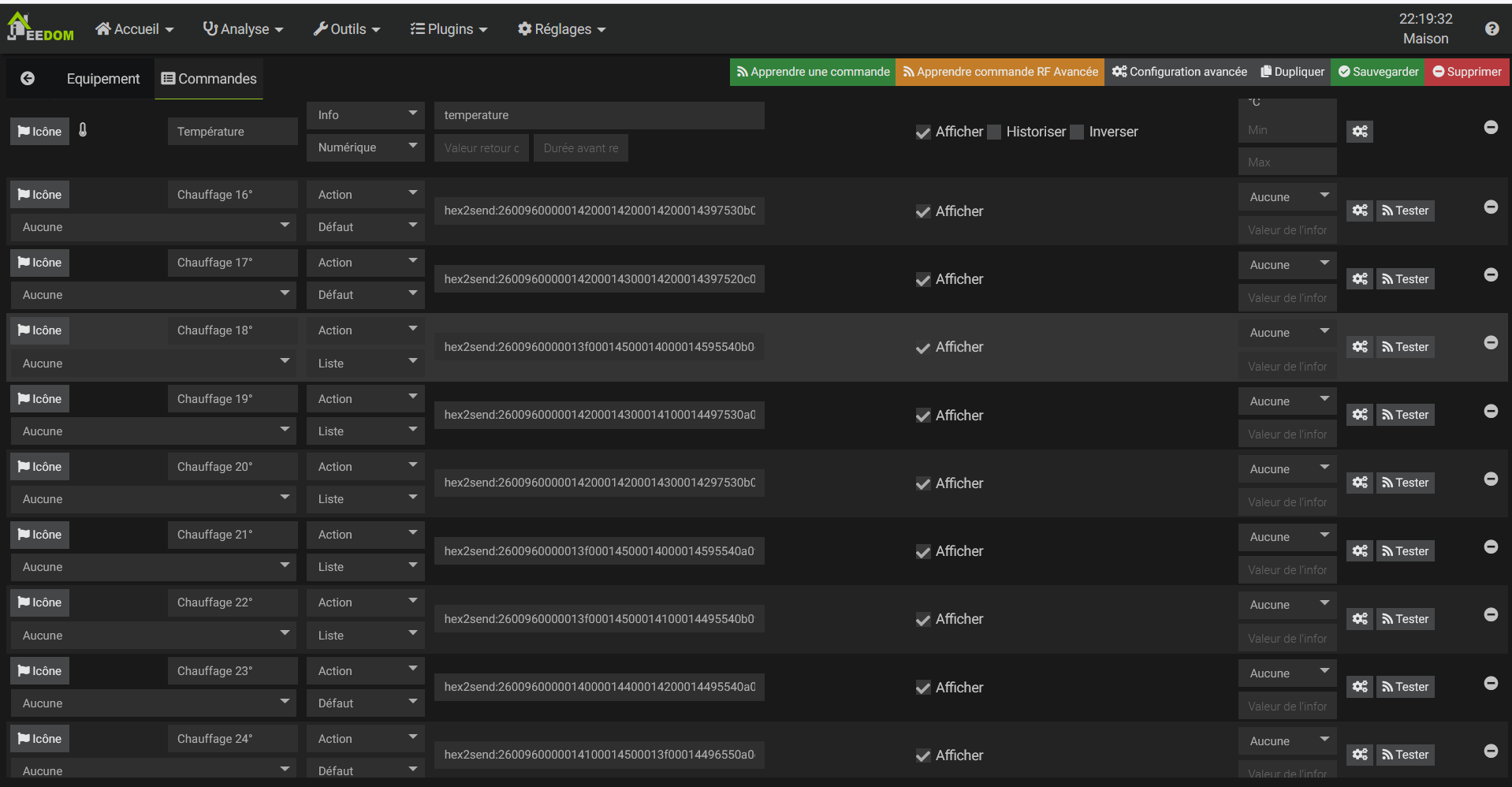1512x787 pixels.
Task: Switch to the Equipement tab
Action: (x=102, y=79)
